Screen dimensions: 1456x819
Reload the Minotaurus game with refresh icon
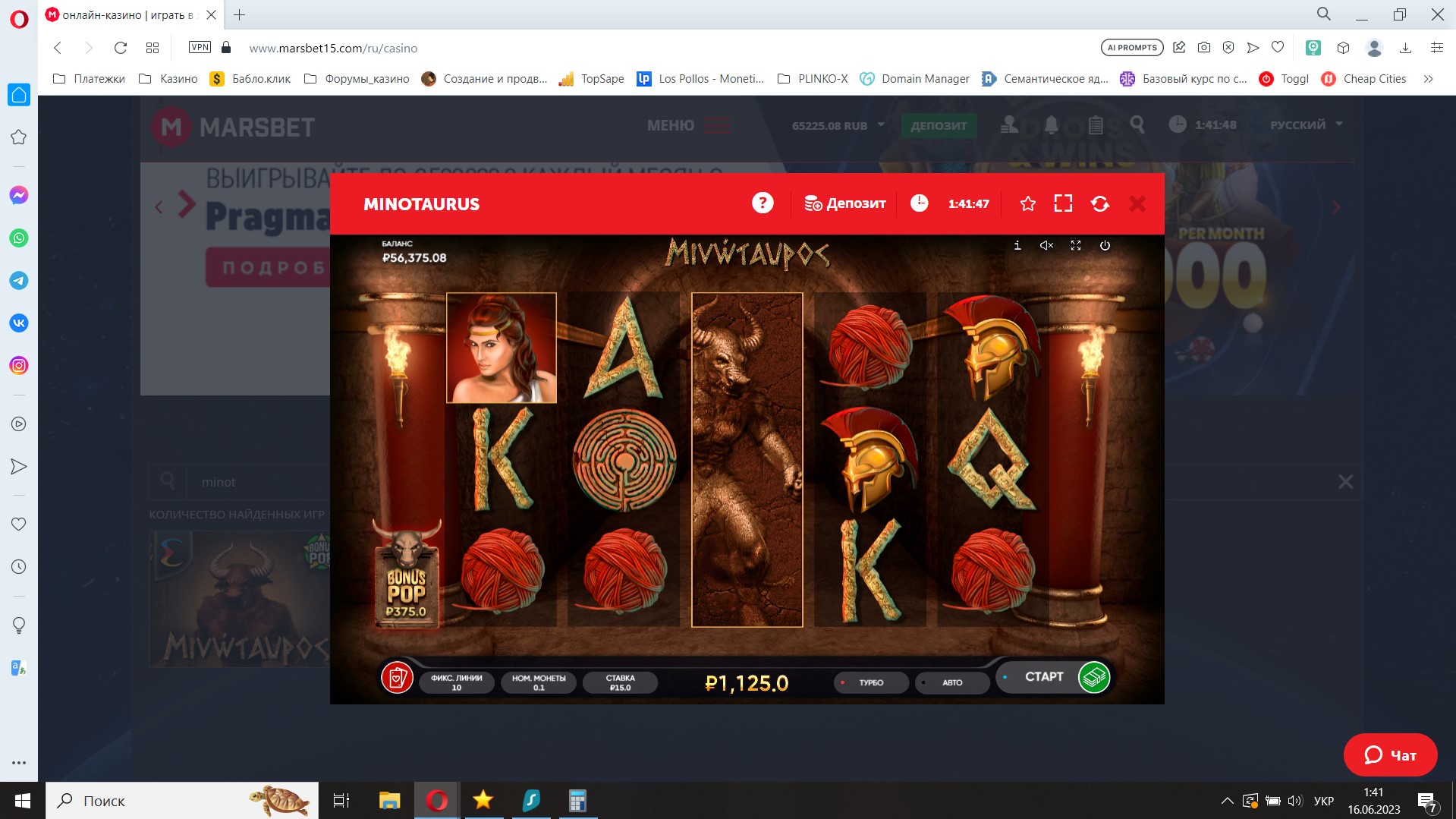[1099, 203]
